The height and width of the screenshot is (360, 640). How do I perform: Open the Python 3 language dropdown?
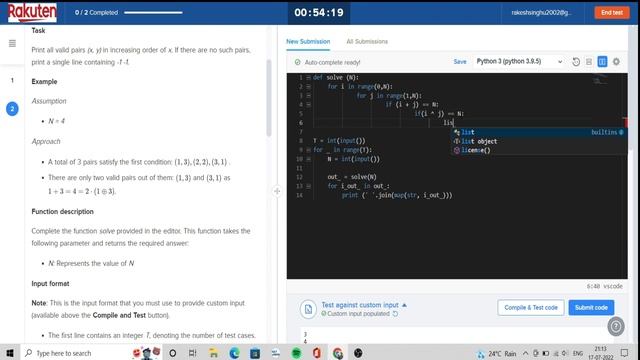[x=519, y=62]
